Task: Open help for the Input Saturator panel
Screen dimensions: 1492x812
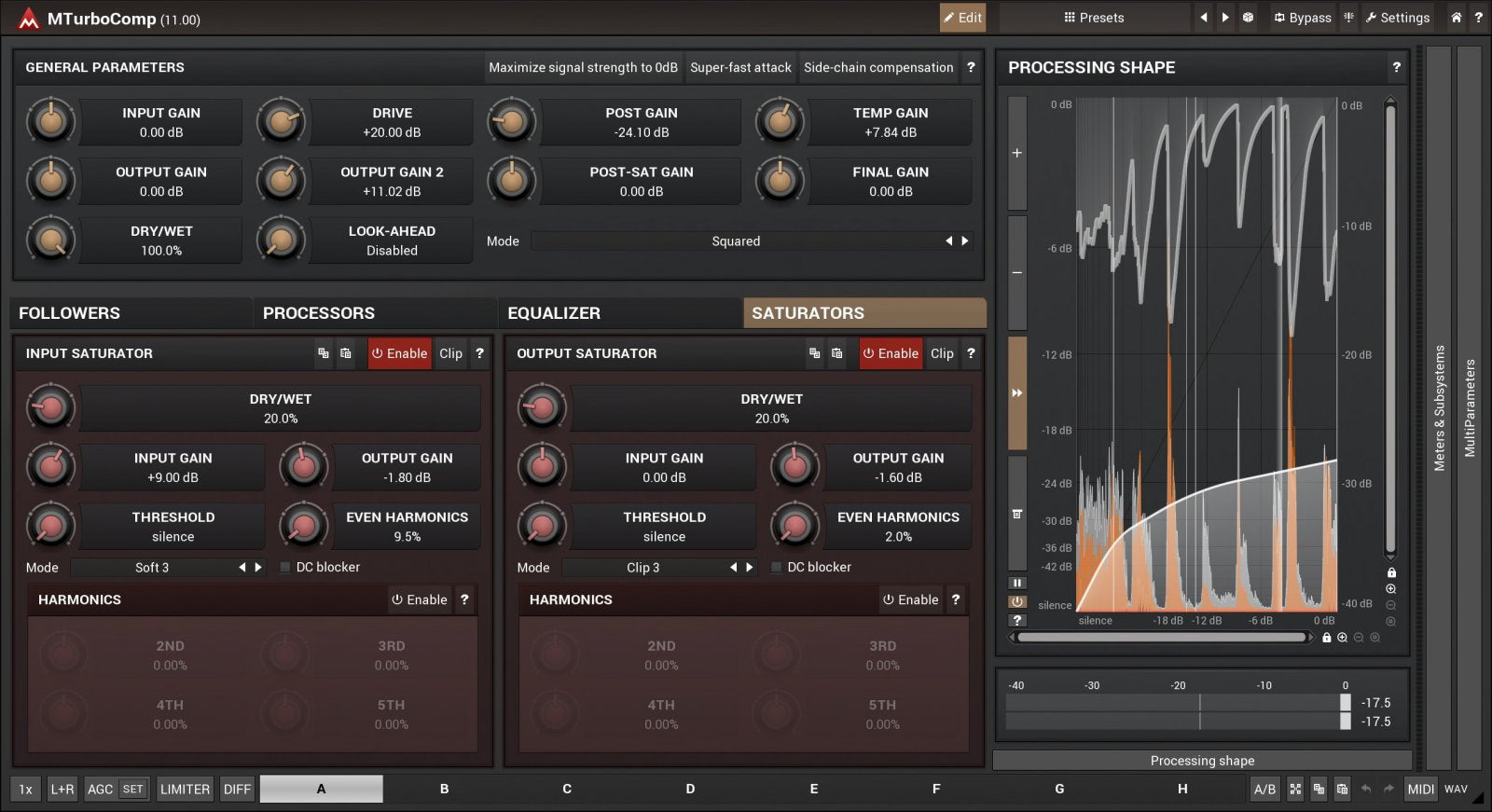Action: click(479, 353)
